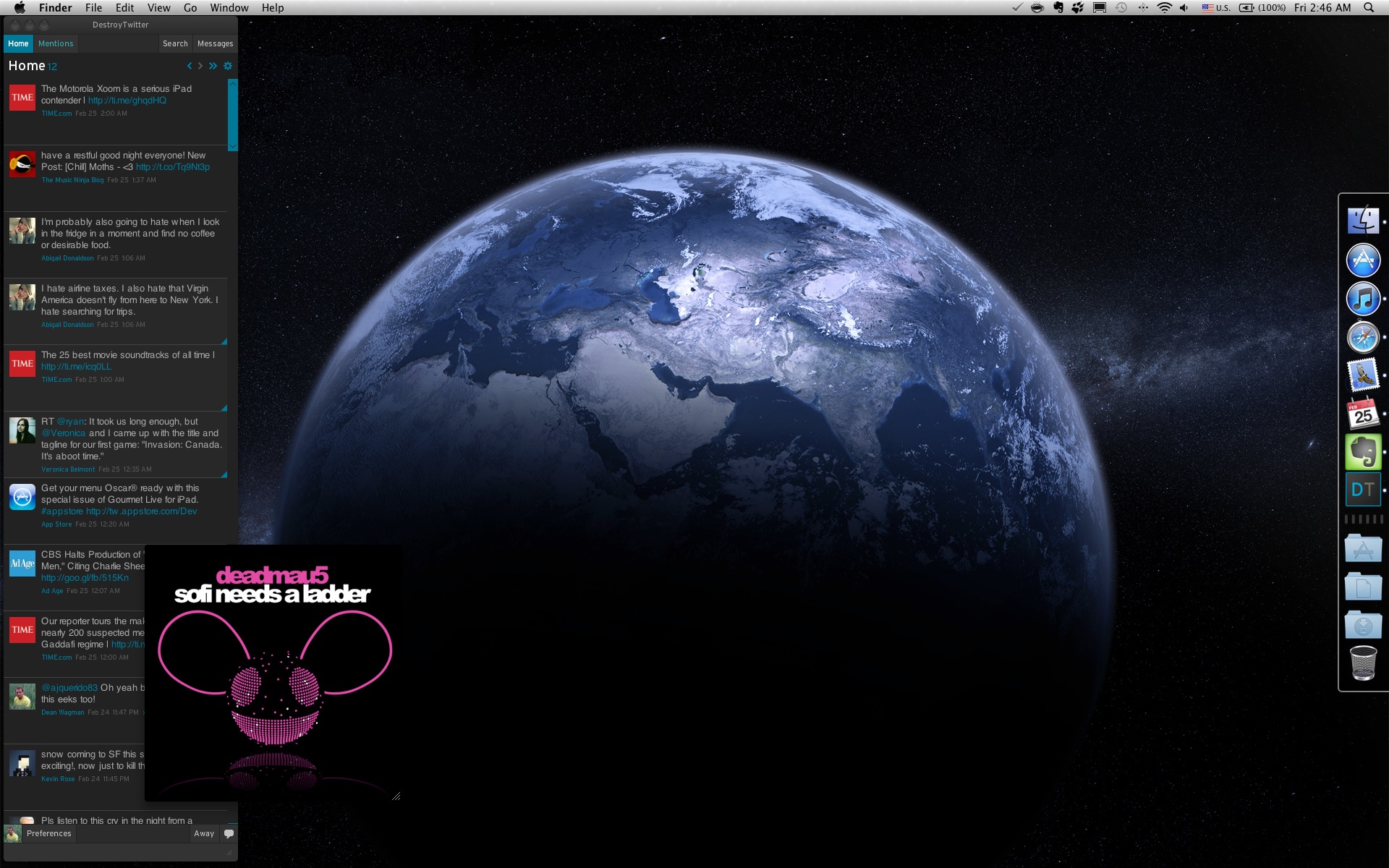Image resolution: width=1389 pixels, height=868 pixels.
Task: Open the U.S. input source menu
Action: 1216,8
